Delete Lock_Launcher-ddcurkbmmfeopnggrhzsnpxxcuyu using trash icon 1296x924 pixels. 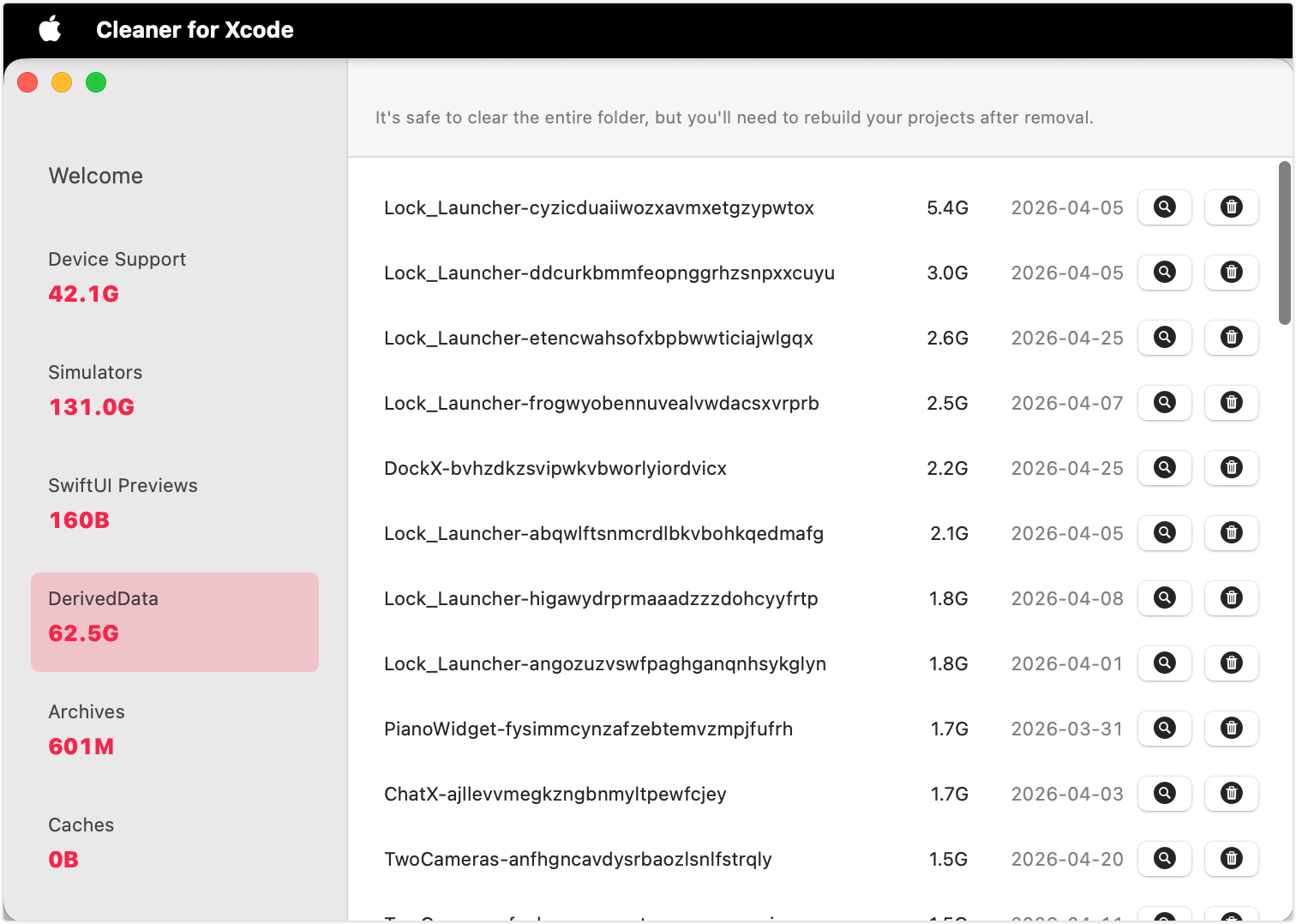pos(1232,273)
